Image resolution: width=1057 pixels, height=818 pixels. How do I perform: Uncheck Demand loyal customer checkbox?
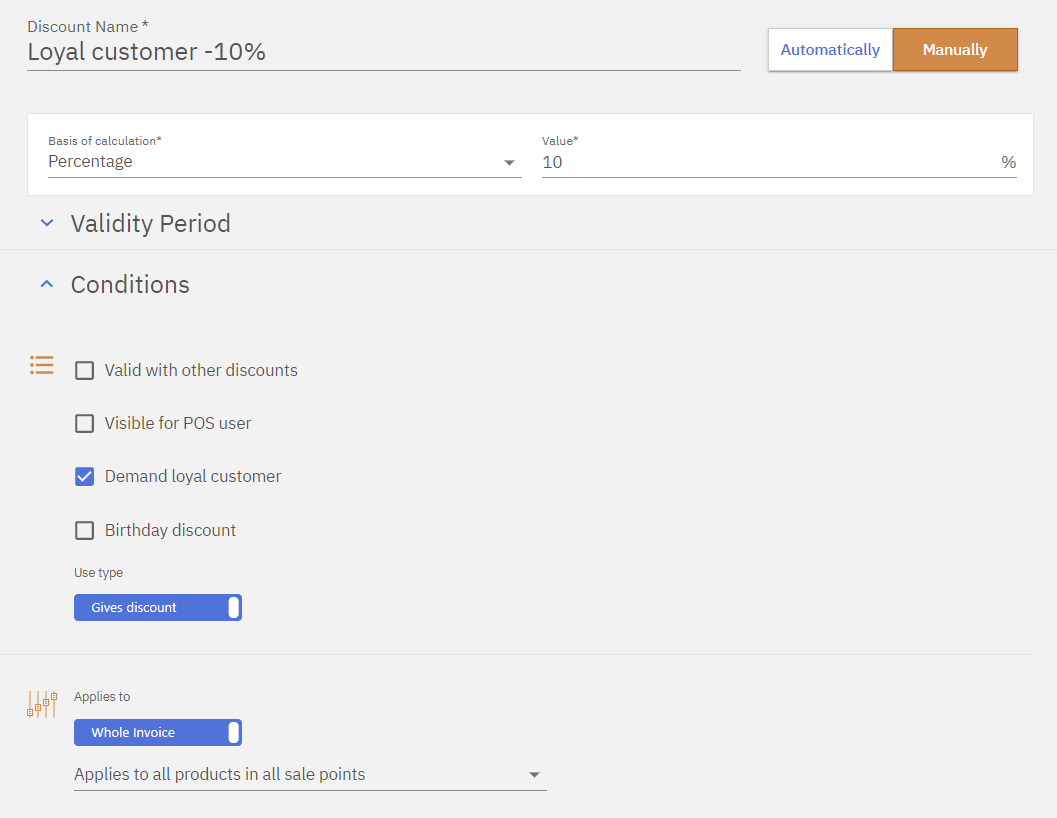click(85, 477)
